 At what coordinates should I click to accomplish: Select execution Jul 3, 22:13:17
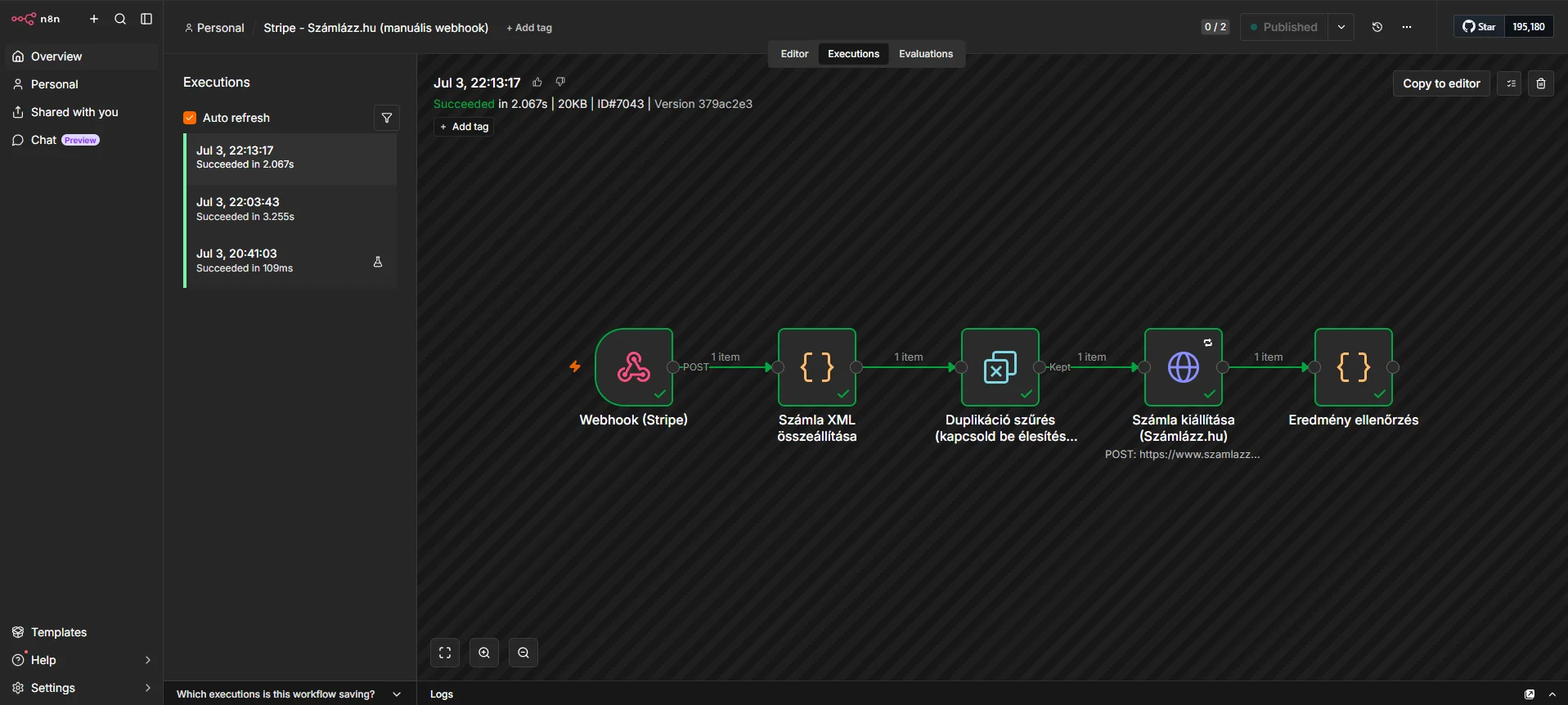[x=291, y=158]
